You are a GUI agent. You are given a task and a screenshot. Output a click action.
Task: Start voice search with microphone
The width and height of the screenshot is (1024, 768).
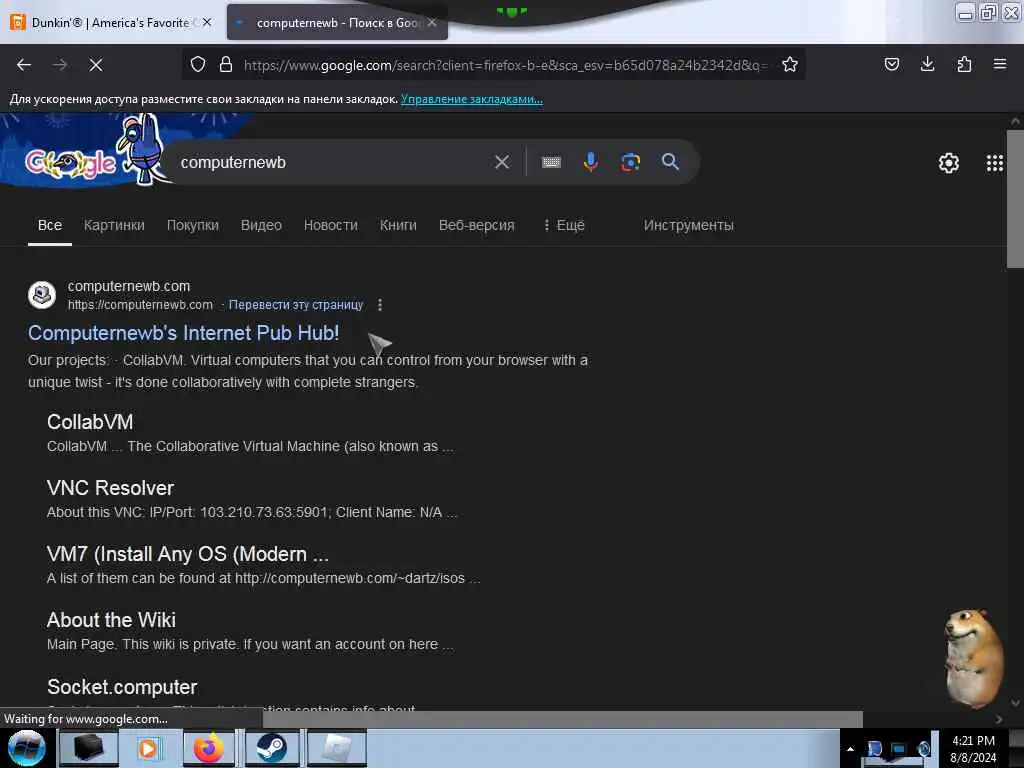(590, 162)
